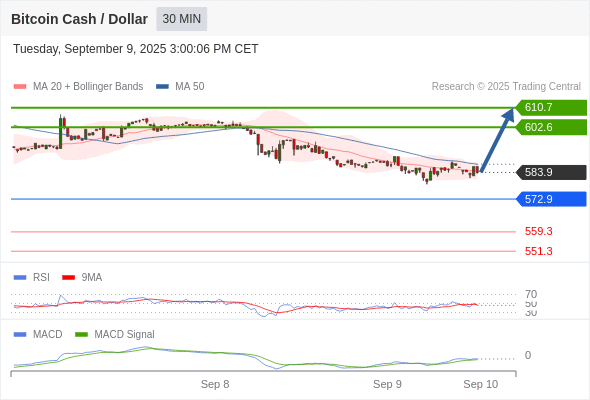Click the Bitcoin Cash / Dollar title
Image resolution: width=590 pixels, height=400 pixels.
(79, 19)
